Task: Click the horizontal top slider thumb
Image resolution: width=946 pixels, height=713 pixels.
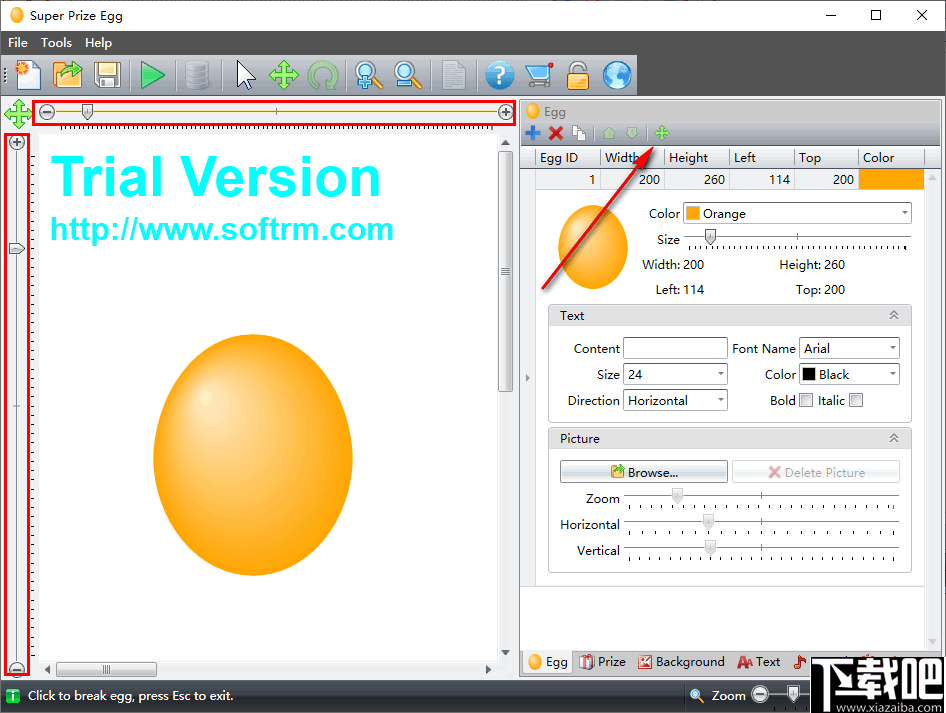Action: click(x=87, y=112)
